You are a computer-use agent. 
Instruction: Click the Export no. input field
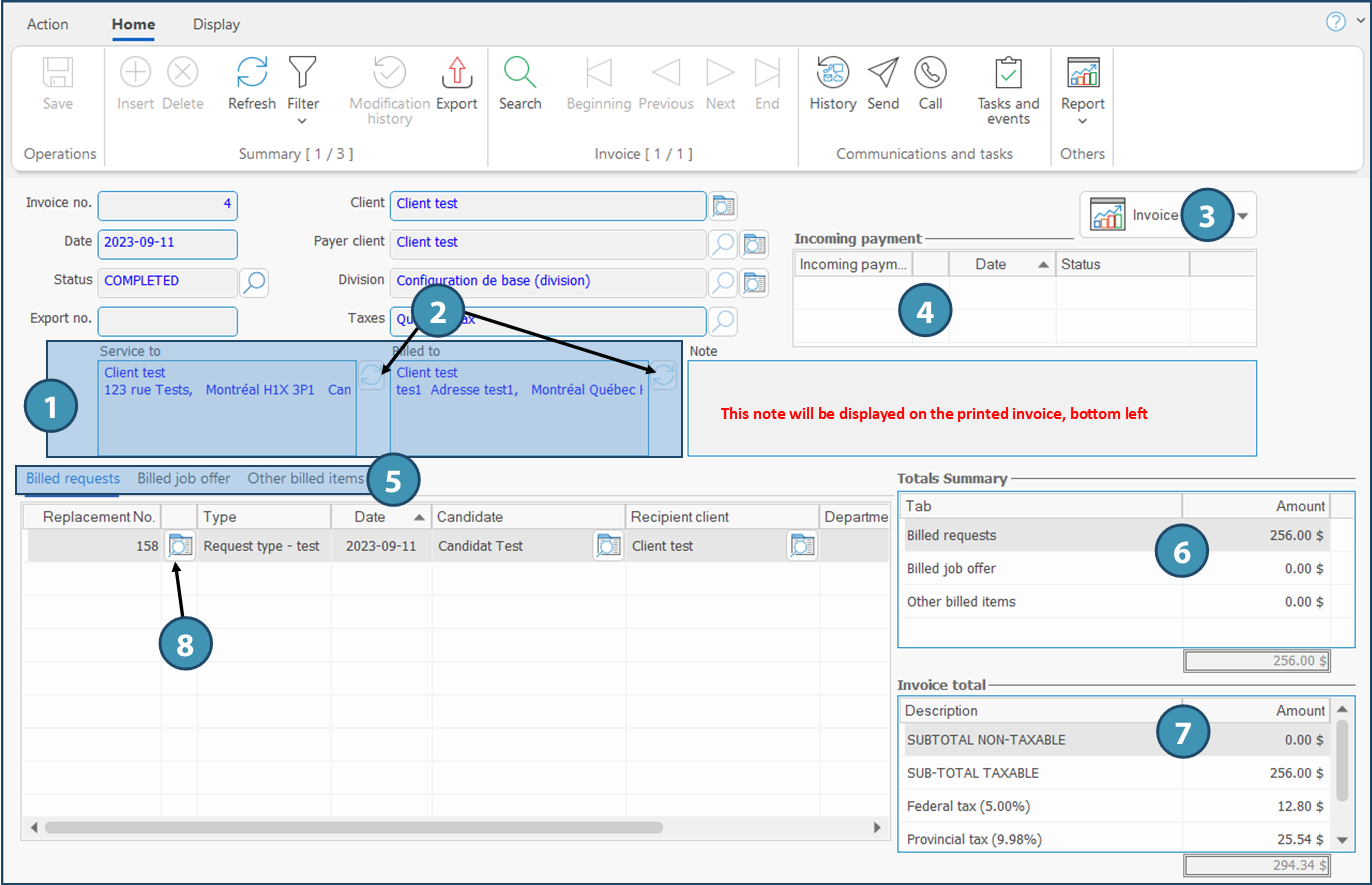167,321
